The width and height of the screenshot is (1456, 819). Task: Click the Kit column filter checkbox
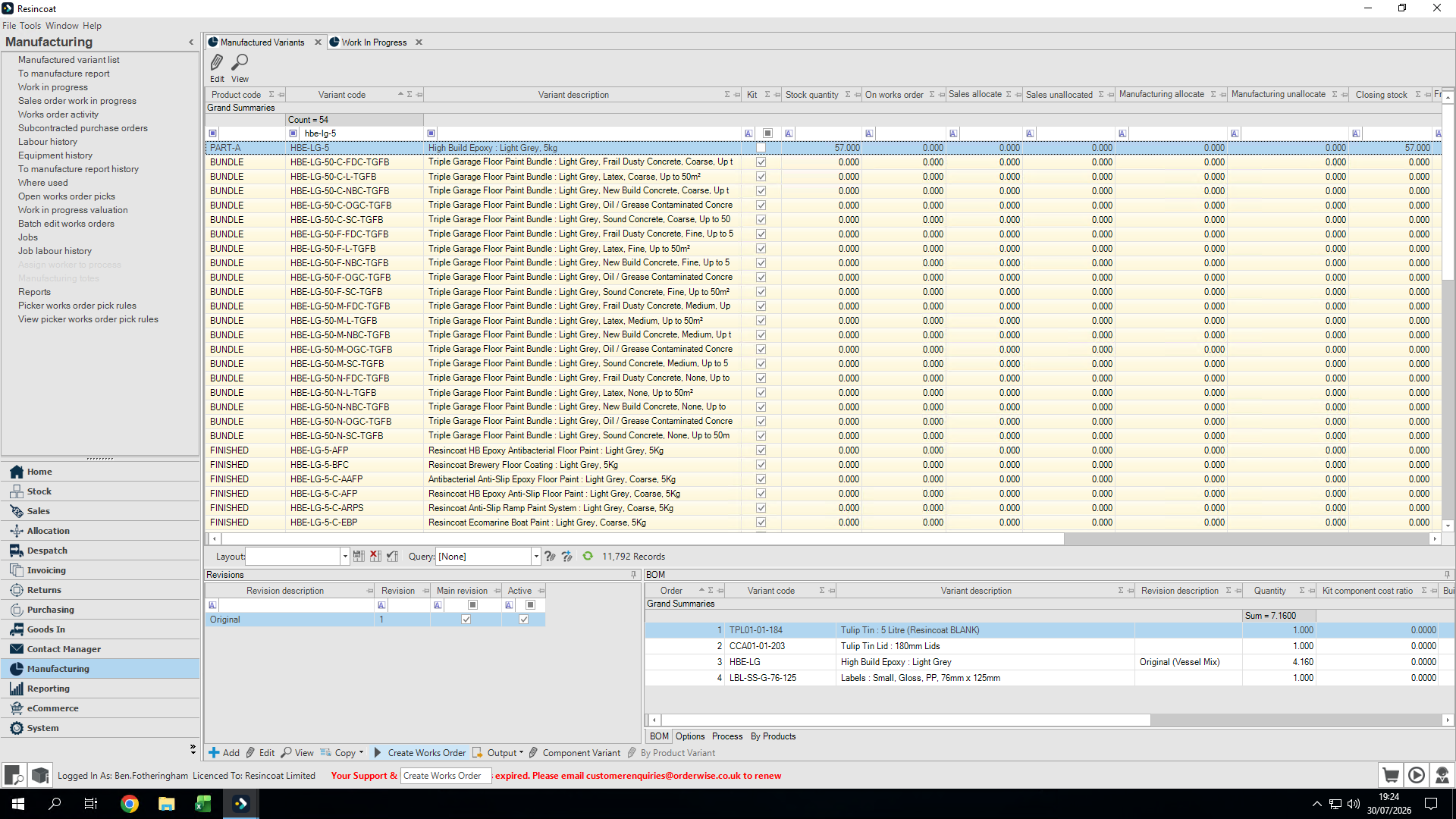point(767,133)
